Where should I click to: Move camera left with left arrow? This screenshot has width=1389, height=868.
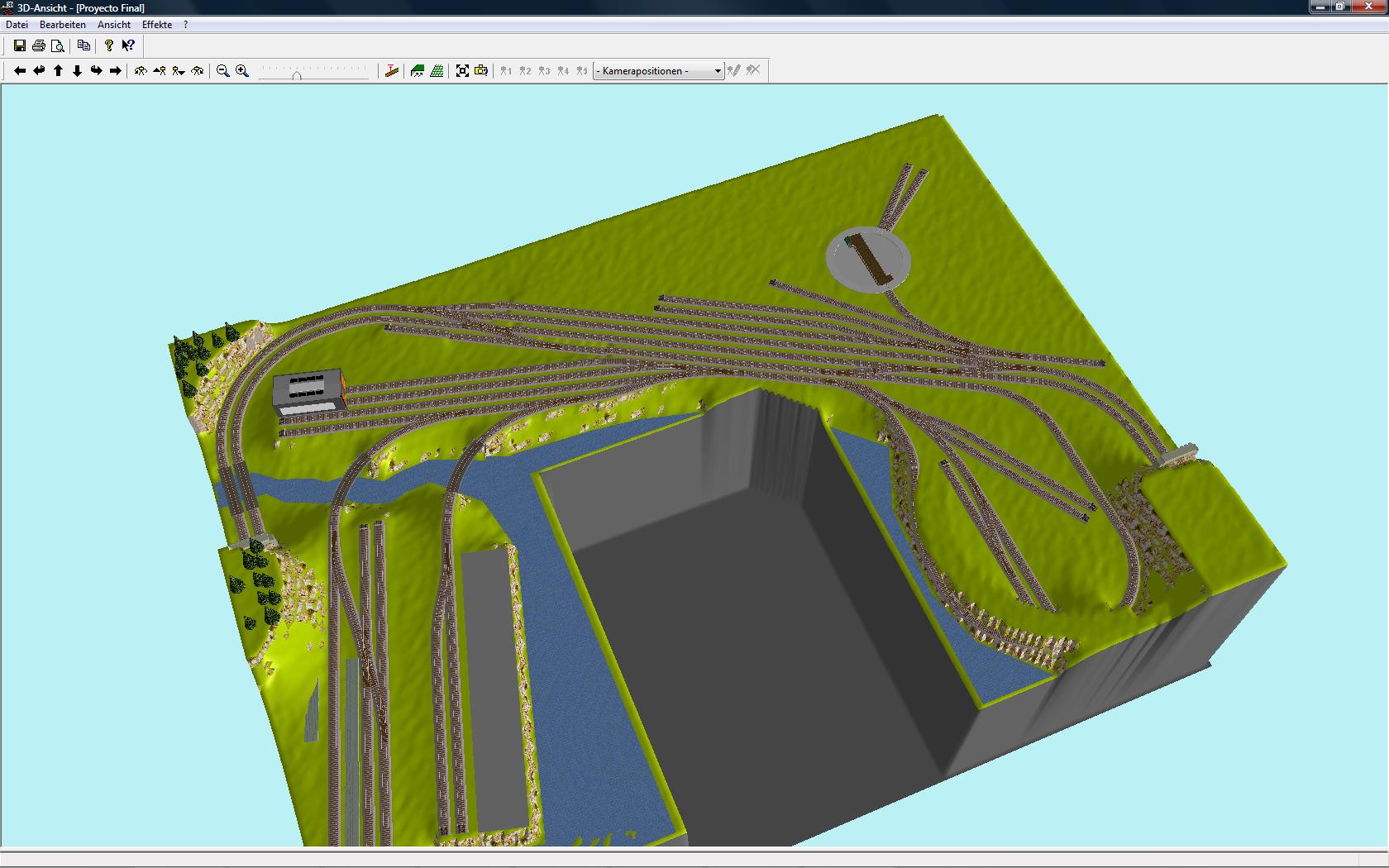[x=20, y=71]
